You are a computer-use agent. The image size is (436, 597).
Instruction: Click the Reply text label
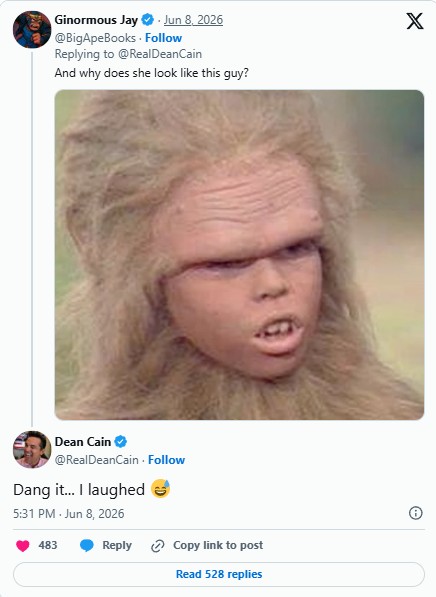[117, 545]
